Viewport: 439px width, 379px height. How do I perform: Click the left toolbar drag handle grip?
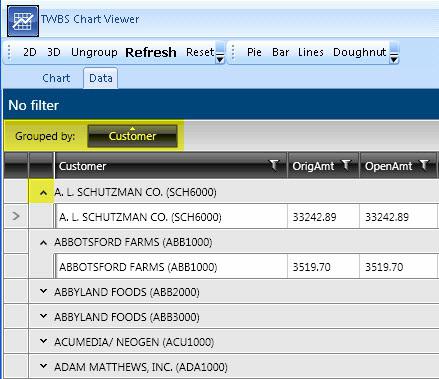click(9, 53)
